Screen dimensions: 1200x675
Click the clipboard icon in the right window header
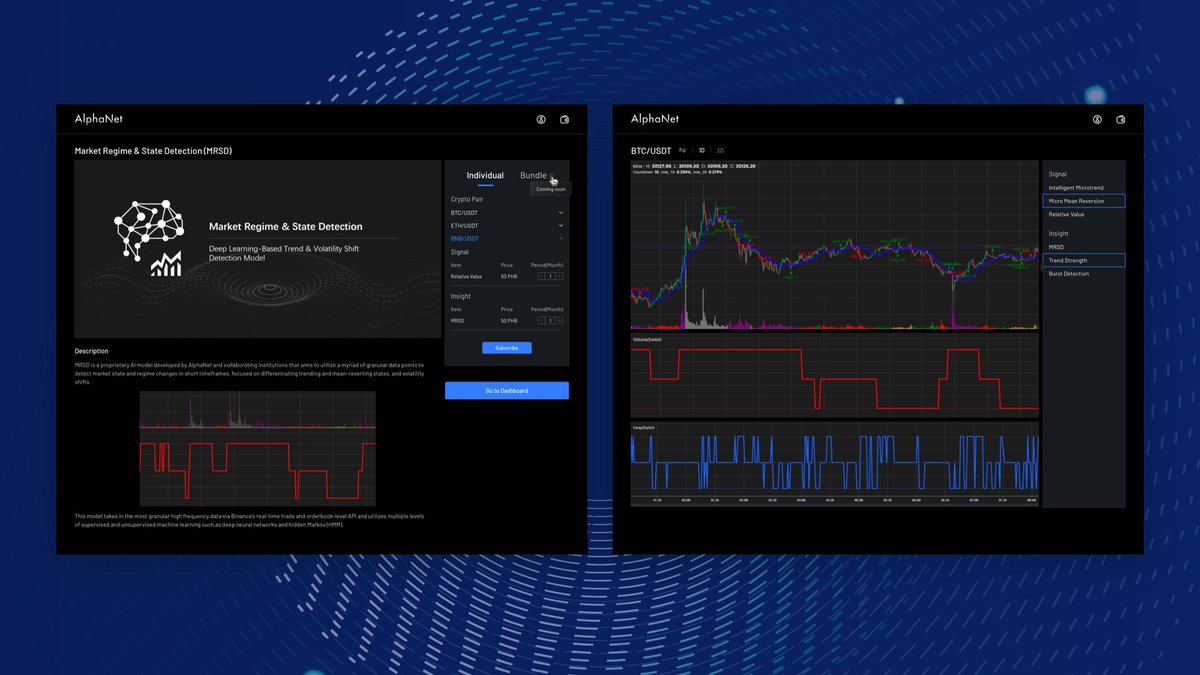(1121, 118)
